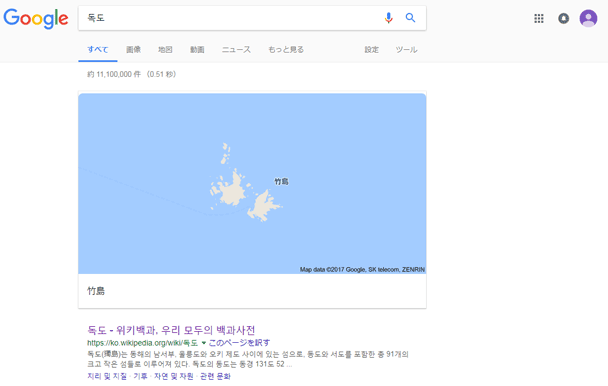
Task: Open the もっと見る menu
Action: click(286, 50)
